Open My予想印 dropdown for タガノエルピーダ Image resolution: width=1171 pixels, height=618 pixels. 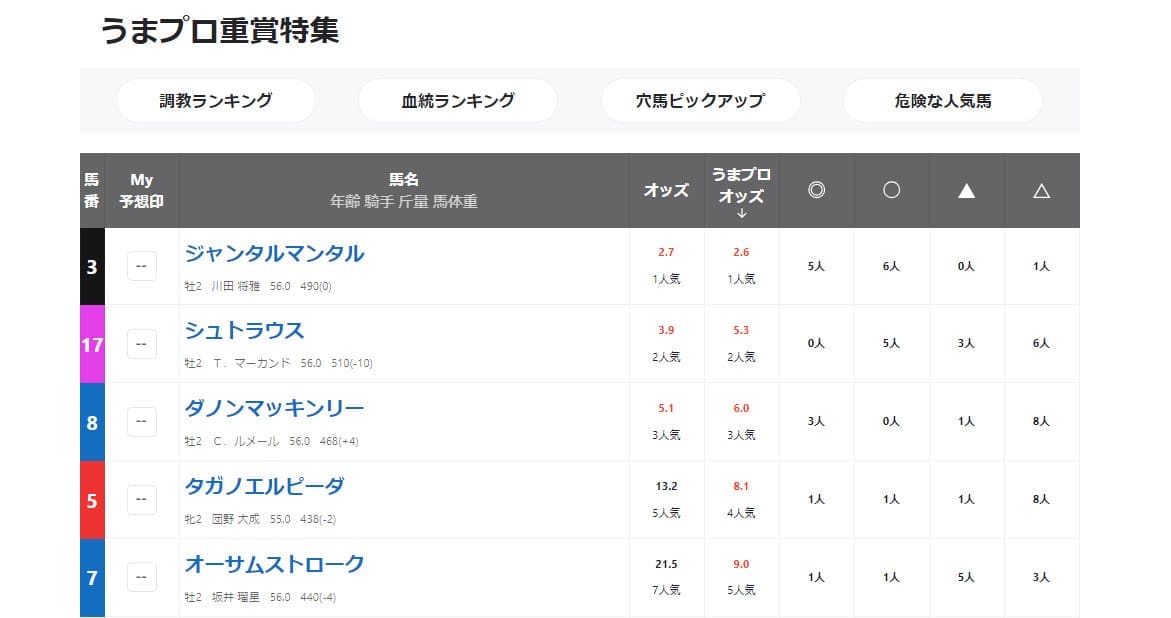click(x=142, y=499)
